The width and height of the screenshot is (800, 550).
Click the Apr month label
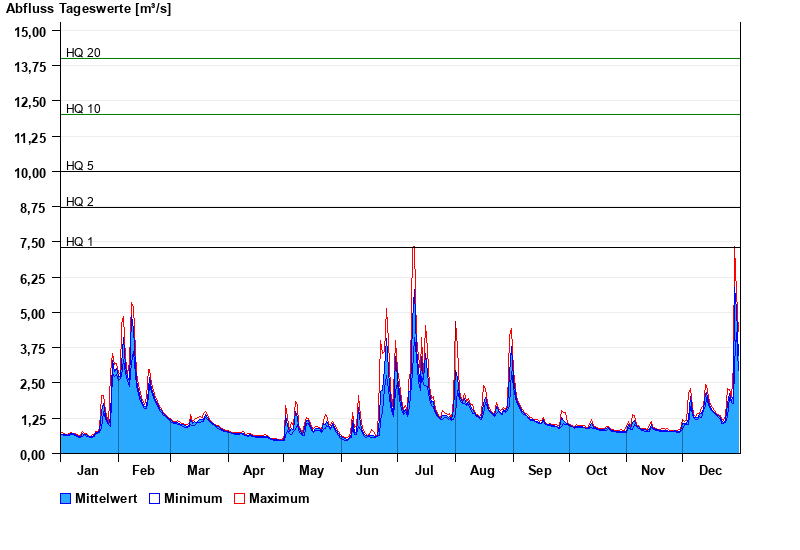point(254,471)
